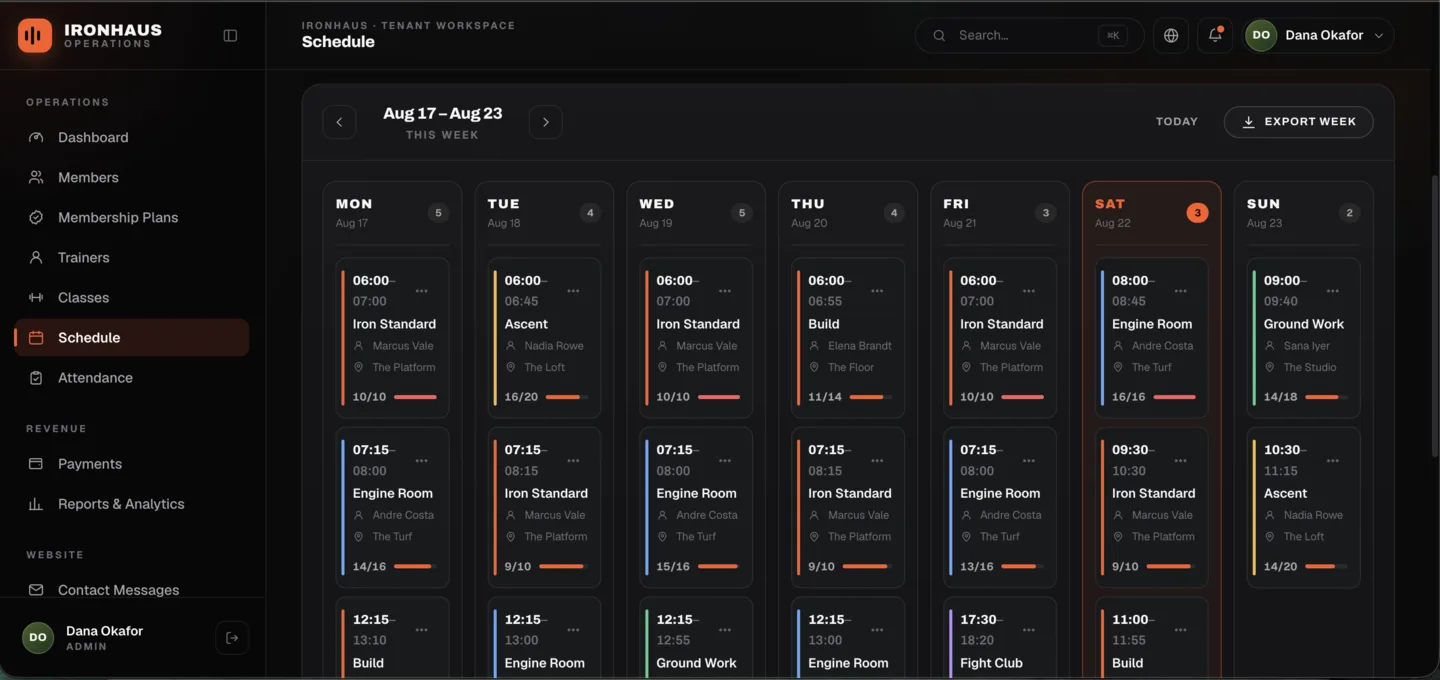The height and width of the screenshot is (680, 1440).
Task: Click The Loft location on Tuesday Ascent
Action: 545,367
